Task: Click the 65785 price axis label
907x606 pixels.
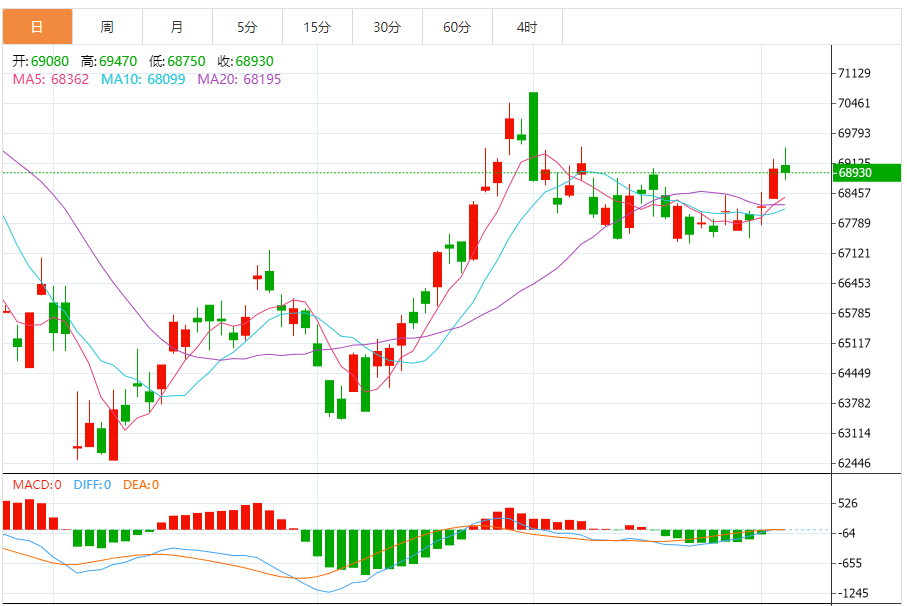Action: tap(854, 313)
